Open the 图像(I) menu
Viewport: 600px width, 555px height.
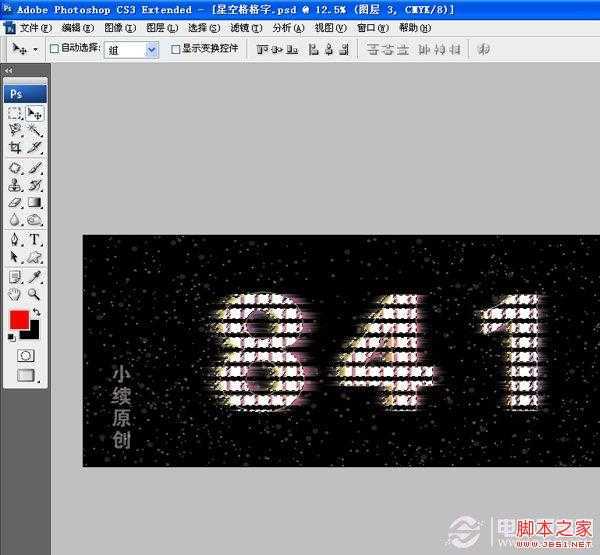click(x=120, y=28)
